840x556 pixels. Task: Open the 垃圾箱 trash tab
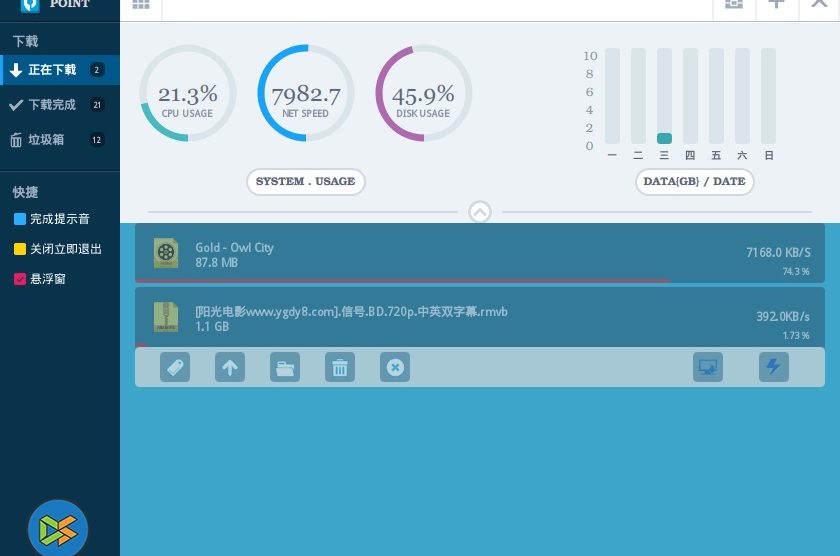click(60, 140)
